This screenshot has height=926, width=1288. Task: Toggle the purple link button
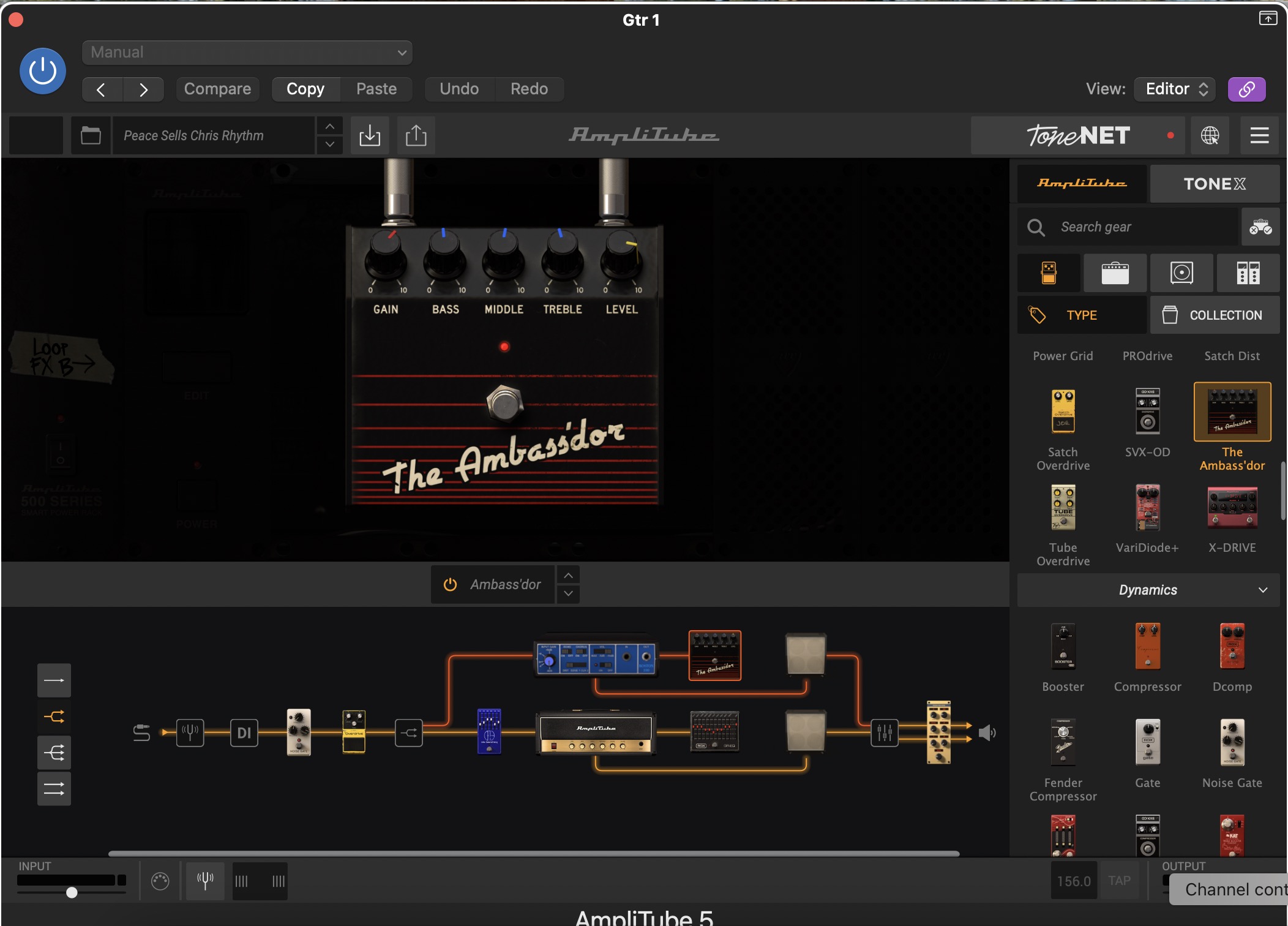1246,89
